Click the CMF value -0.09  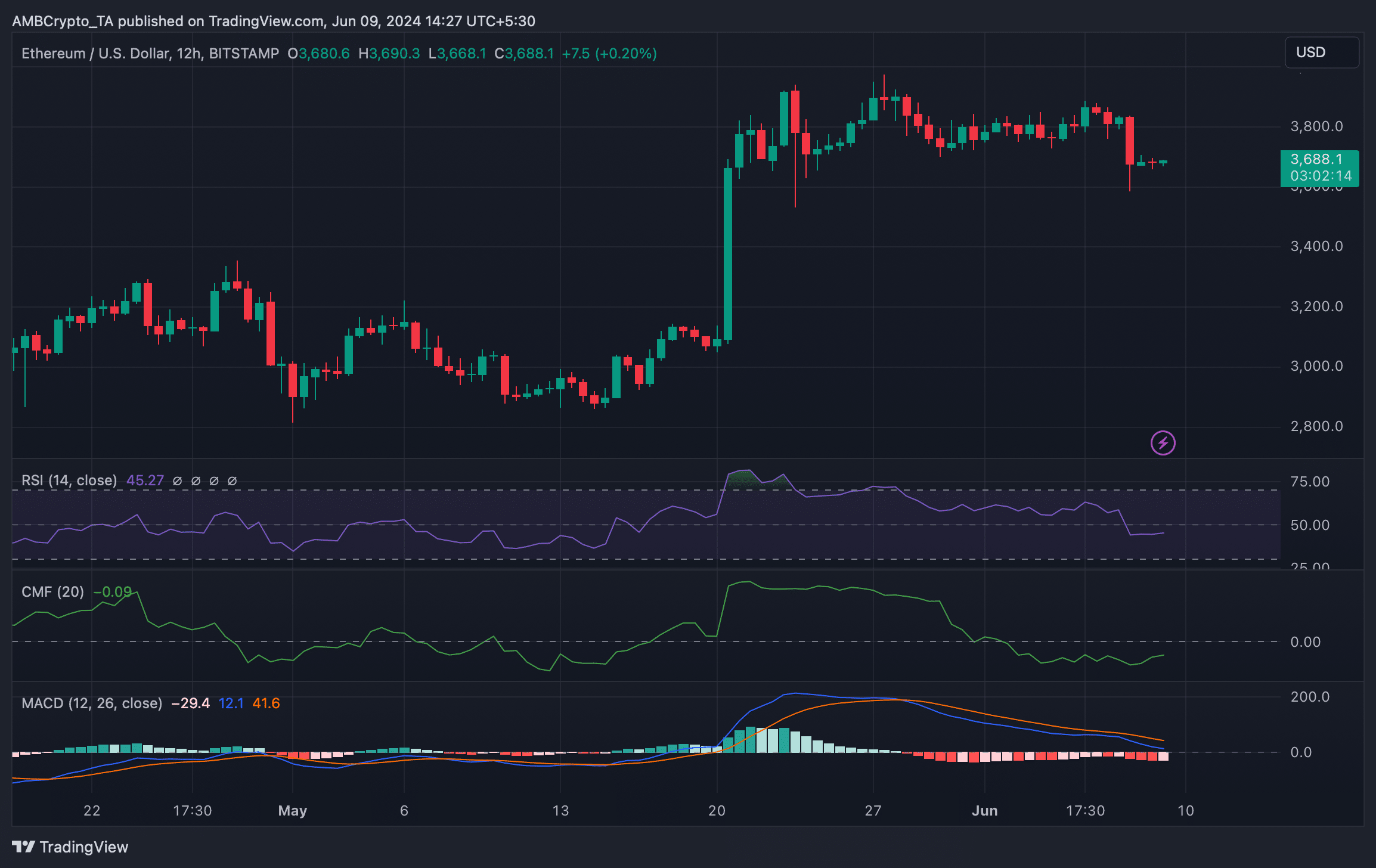pos(113,592)
